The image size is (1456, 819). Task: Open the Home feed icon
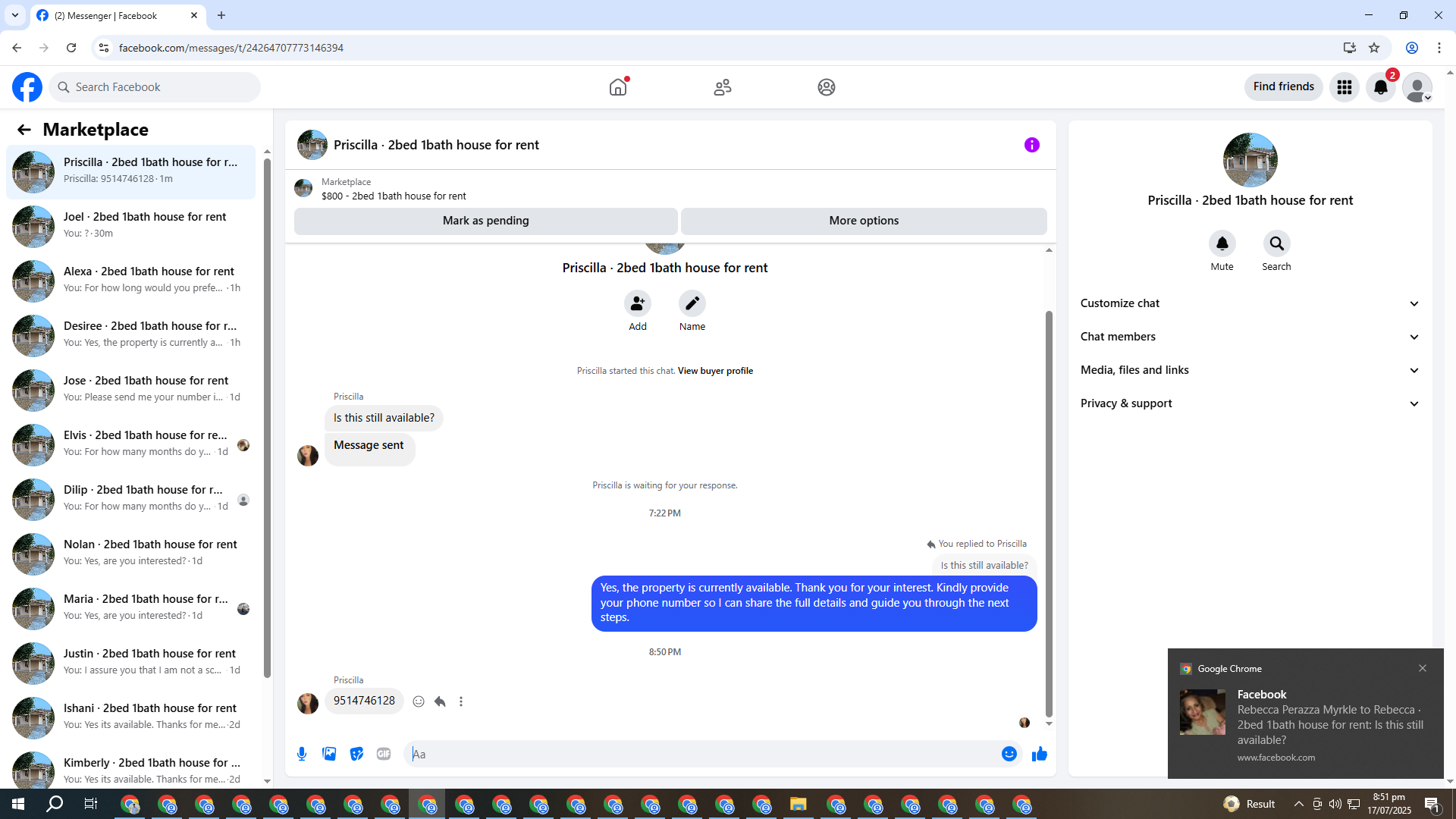point(618,87)
